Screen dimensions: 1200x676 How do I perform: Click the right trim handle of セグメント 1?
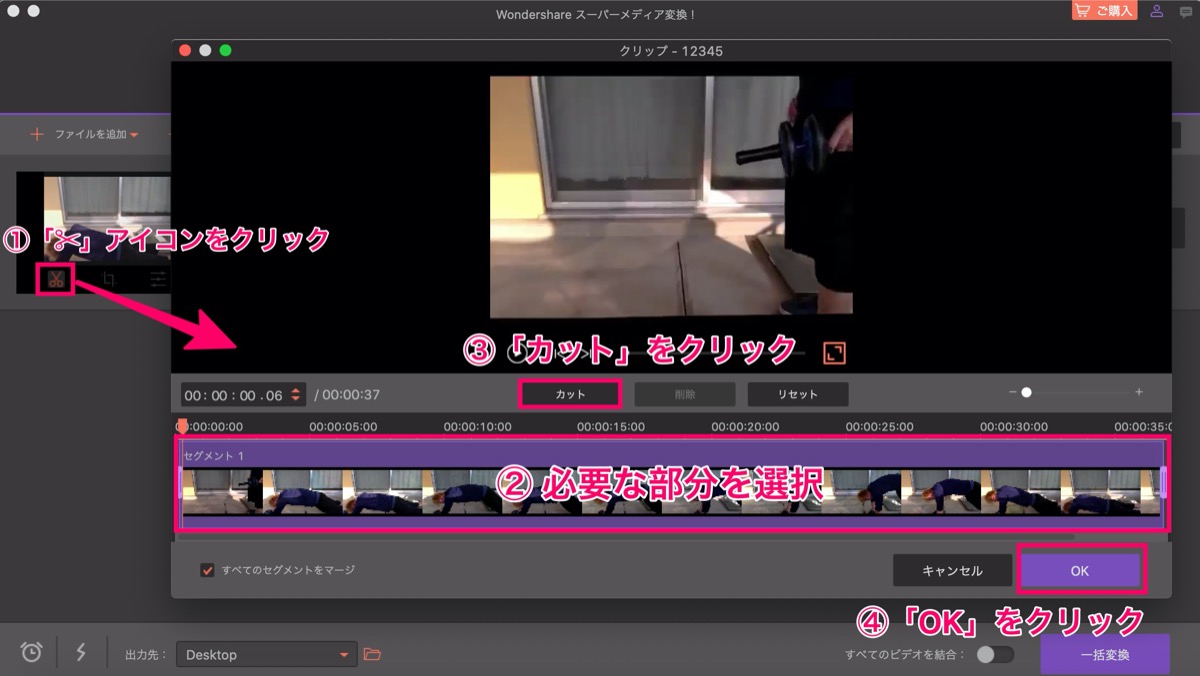click(x=1164, y=483)
